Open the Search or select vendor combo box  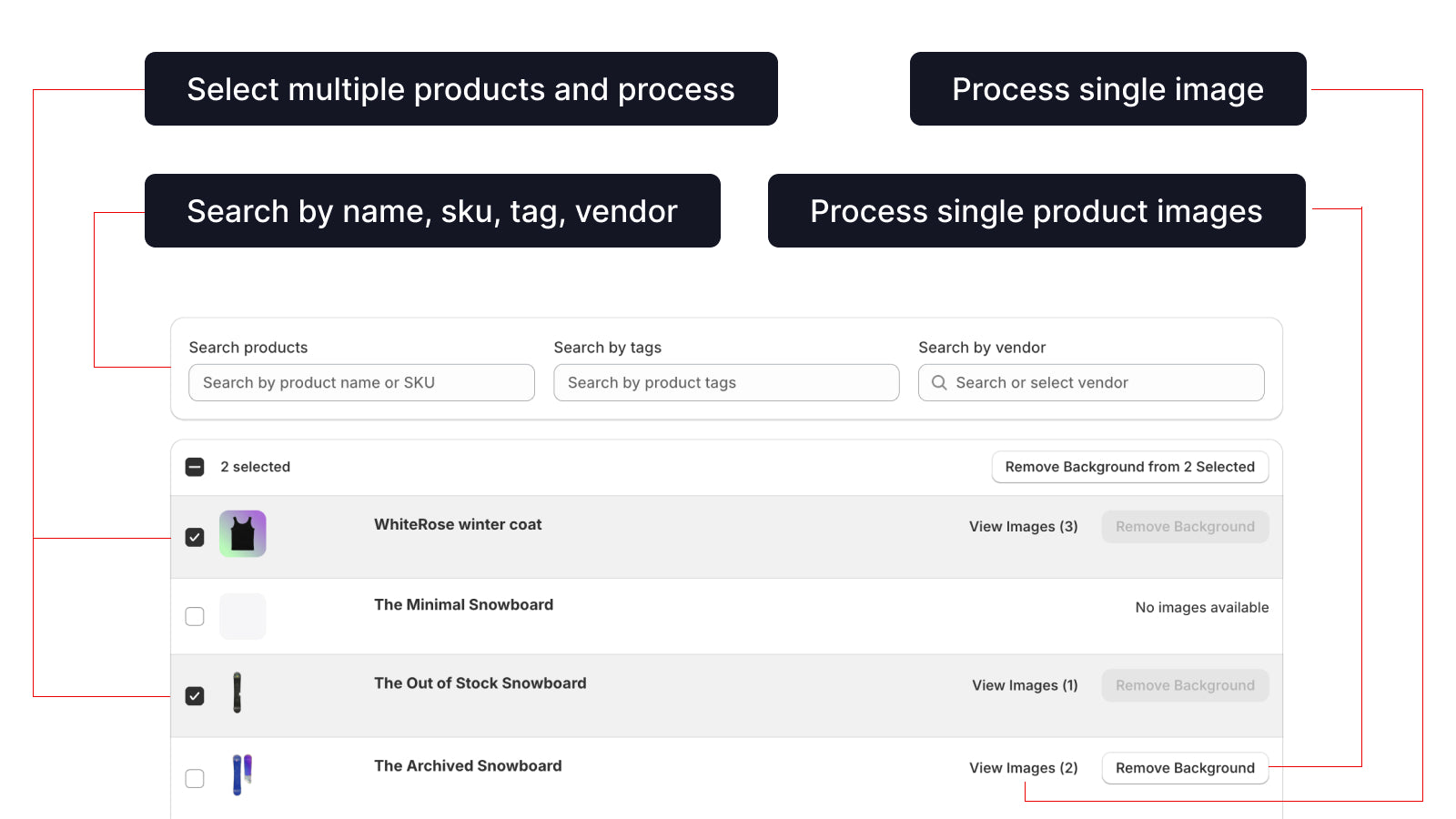1091,383
